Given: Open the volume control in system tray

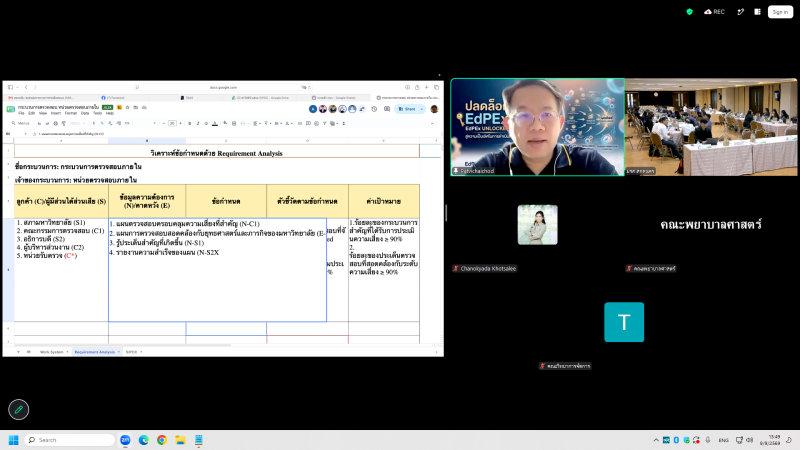Looking at the screenshot, I should coord(749,440).
